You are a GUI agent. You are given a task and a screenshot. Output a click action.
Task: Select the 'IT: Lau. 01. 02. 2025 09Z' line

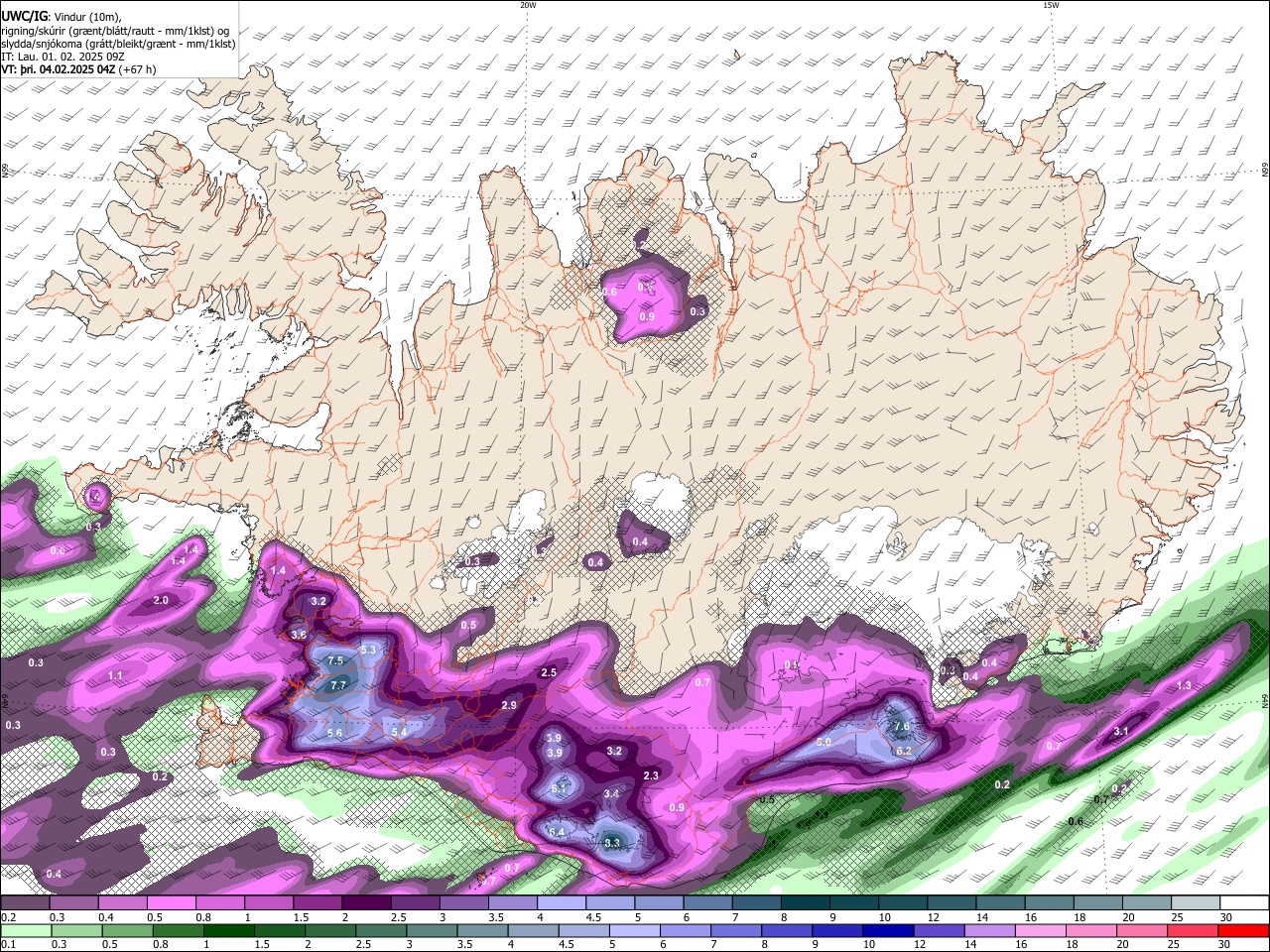[x=63, y=57]
